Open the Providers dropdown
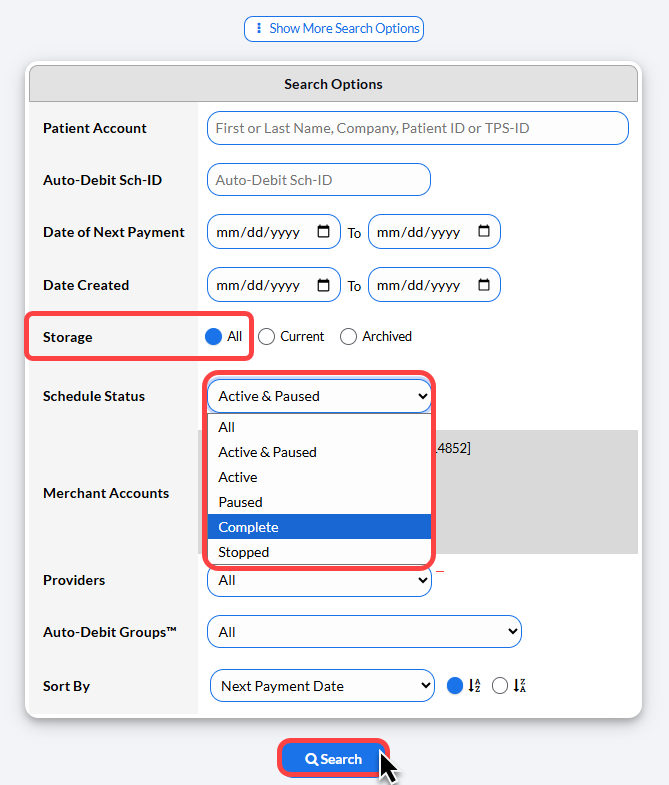The image size is (669, 785). pyautogui.click(x=319, y=581)
